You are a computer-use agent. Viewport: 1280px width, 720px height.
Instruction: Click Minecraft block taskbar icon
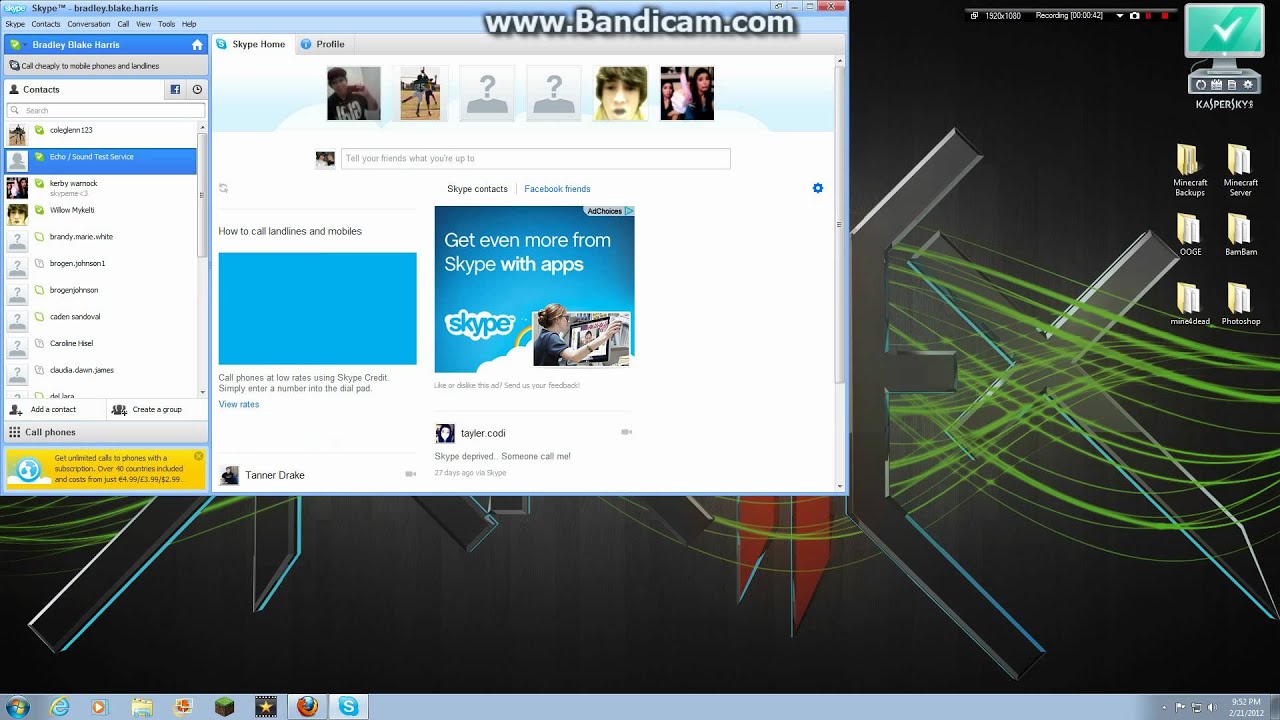224,707
